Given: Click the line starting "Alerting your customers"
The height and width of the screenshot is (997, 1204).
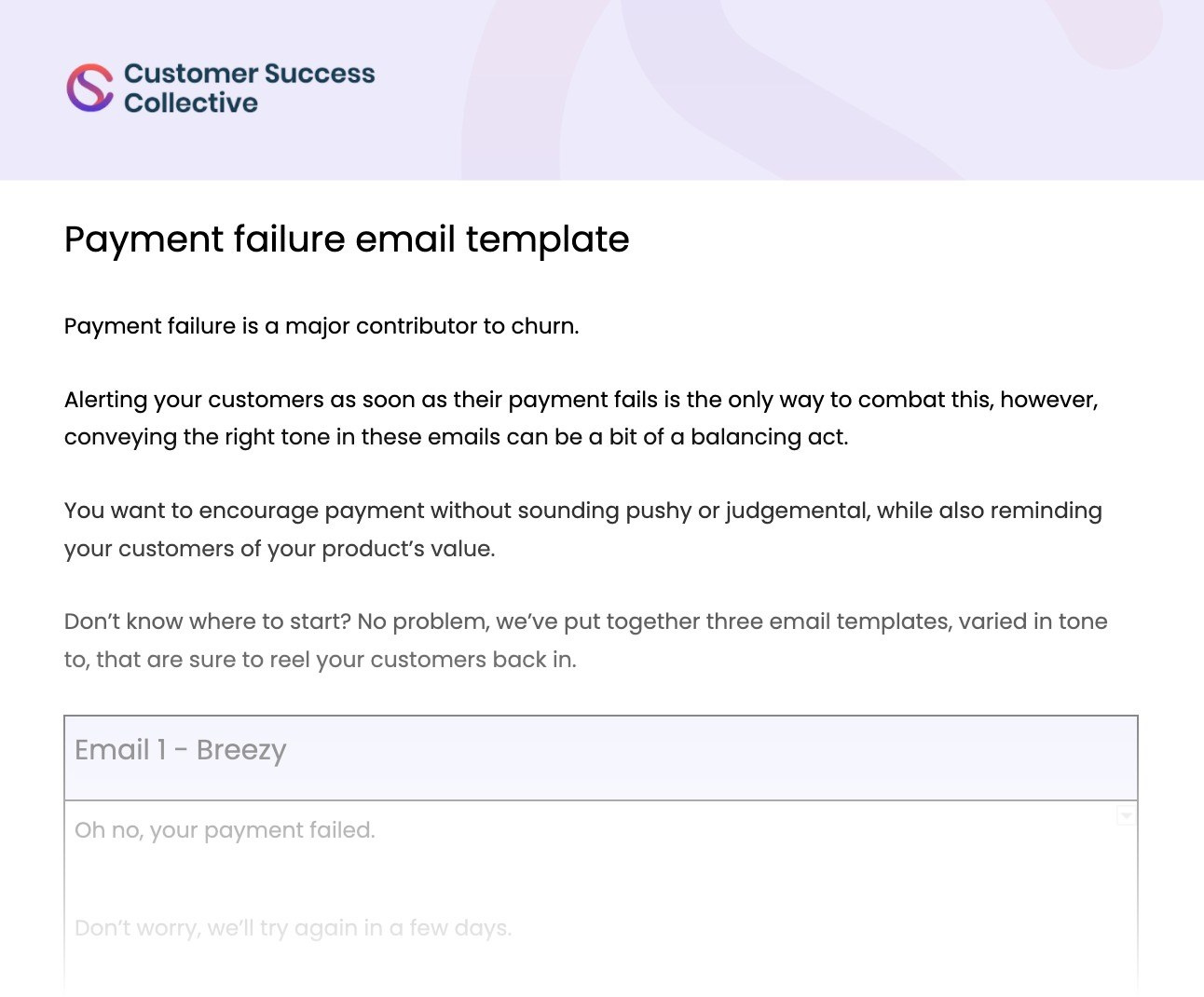Looking at the screenshot, I should pyautogui.click(x=581, y=400).
